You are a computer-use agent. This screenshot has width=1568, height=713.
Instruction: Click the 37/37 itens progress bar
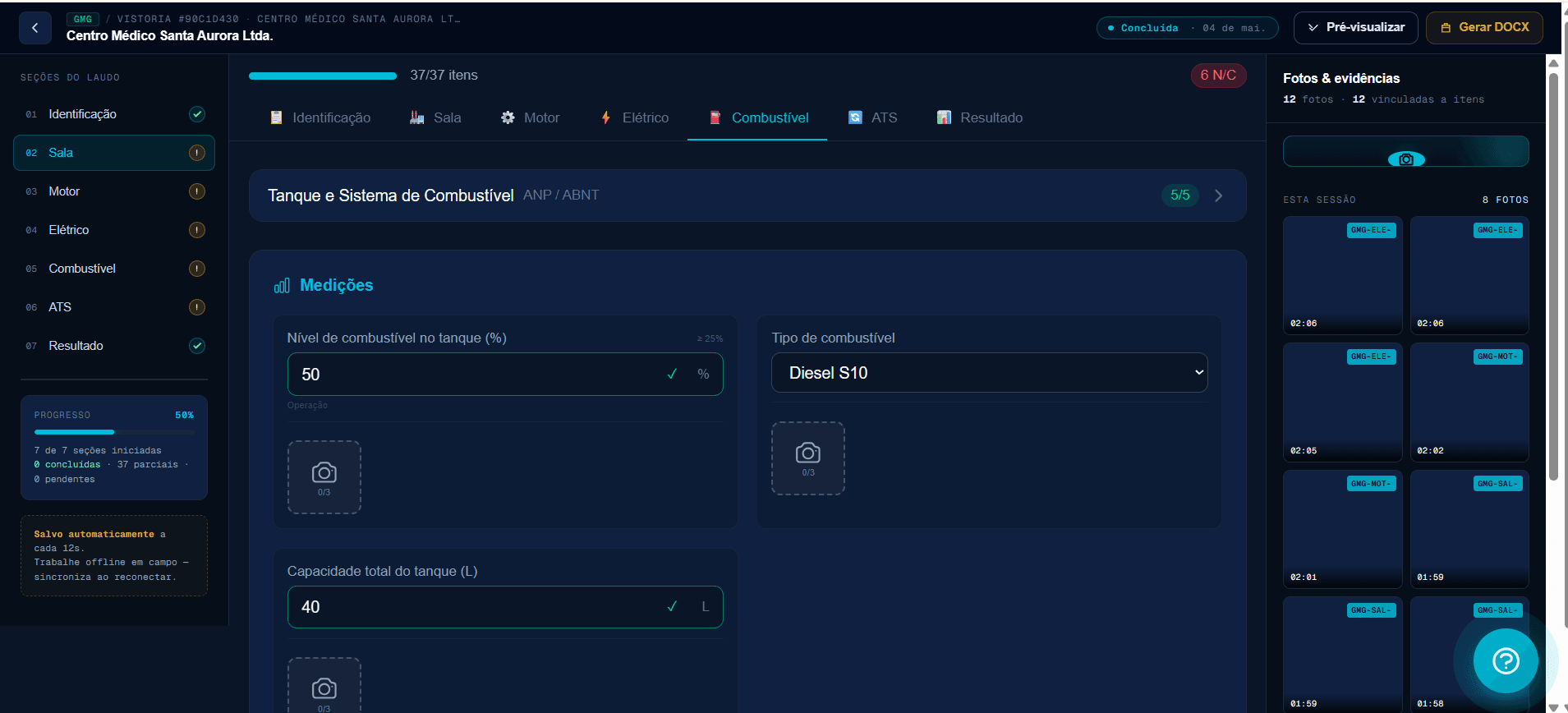point(323,76)
